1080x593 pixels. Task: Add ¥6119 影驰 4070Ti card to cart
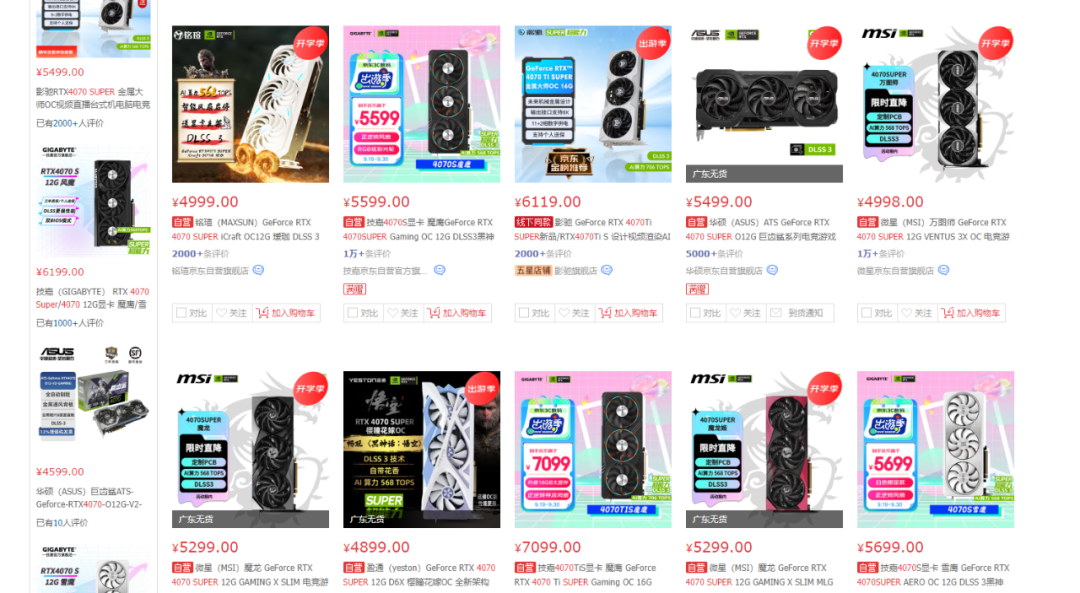(630, 313)
